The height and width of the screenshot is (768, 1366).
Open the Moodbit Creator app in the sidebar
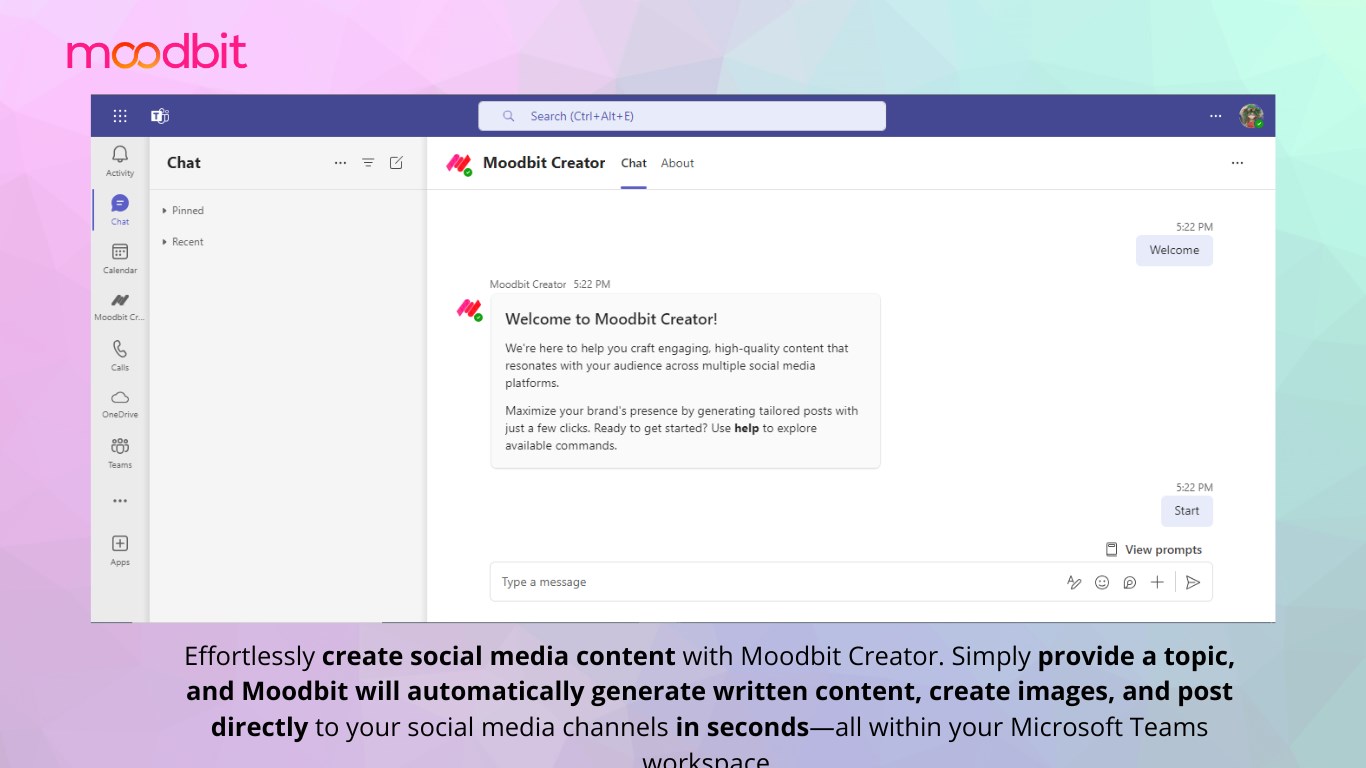tap(120, 307)
